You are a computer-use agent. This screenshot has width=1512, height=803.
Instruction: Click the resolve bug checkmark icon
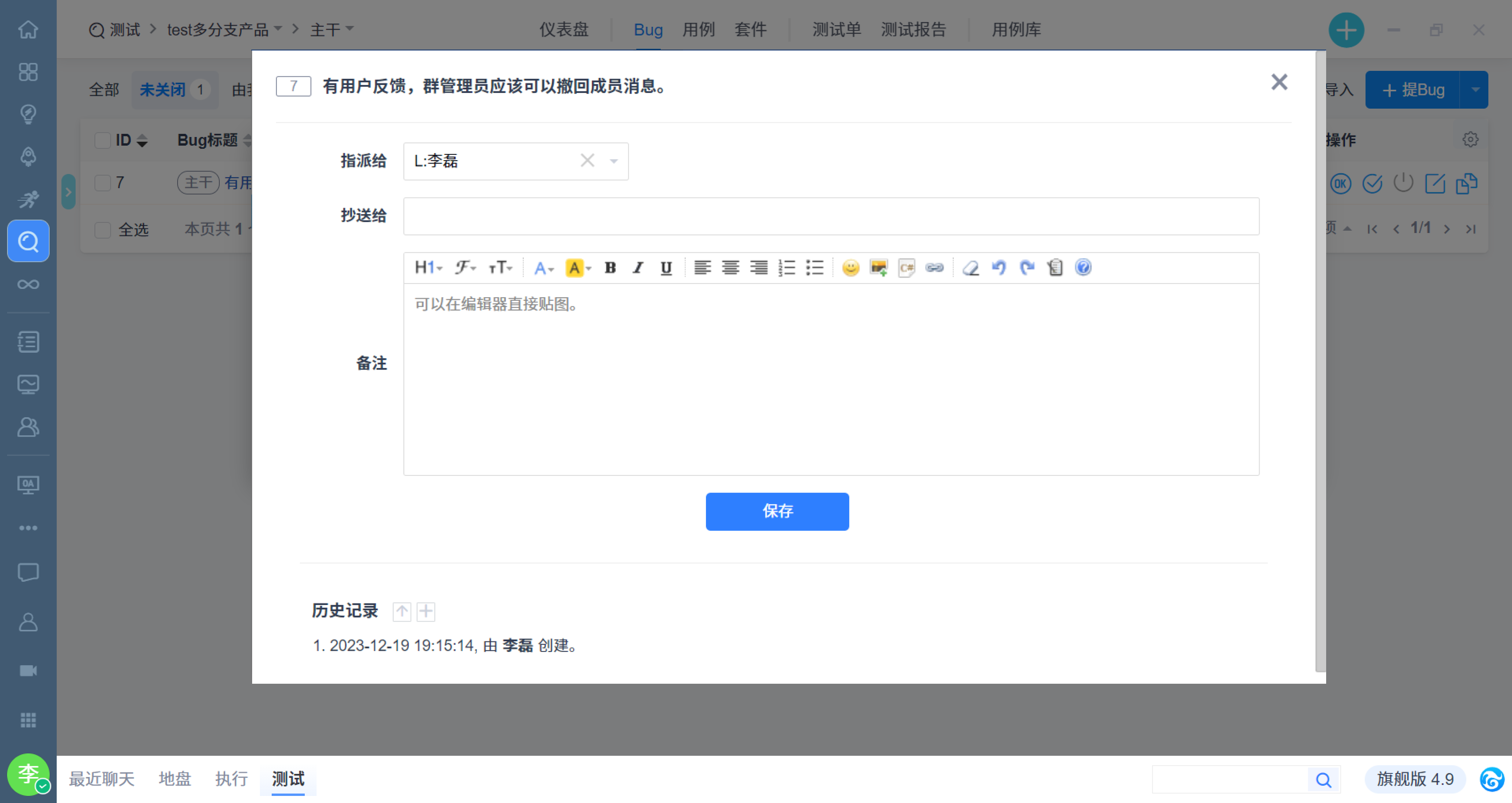tap(1372, 184)
